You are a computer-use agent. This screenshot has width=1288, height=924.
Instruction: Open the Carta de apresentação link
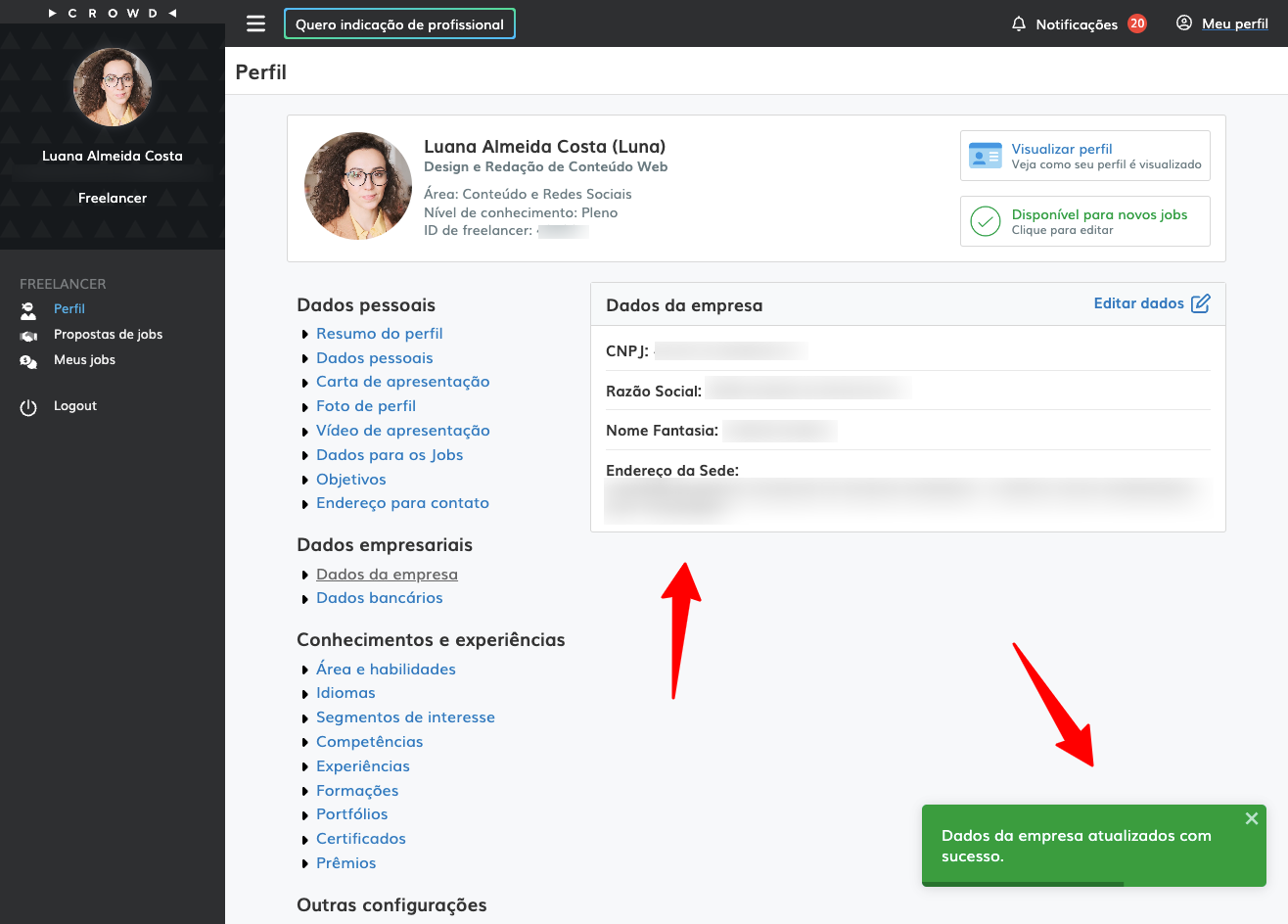click(402, 382)
